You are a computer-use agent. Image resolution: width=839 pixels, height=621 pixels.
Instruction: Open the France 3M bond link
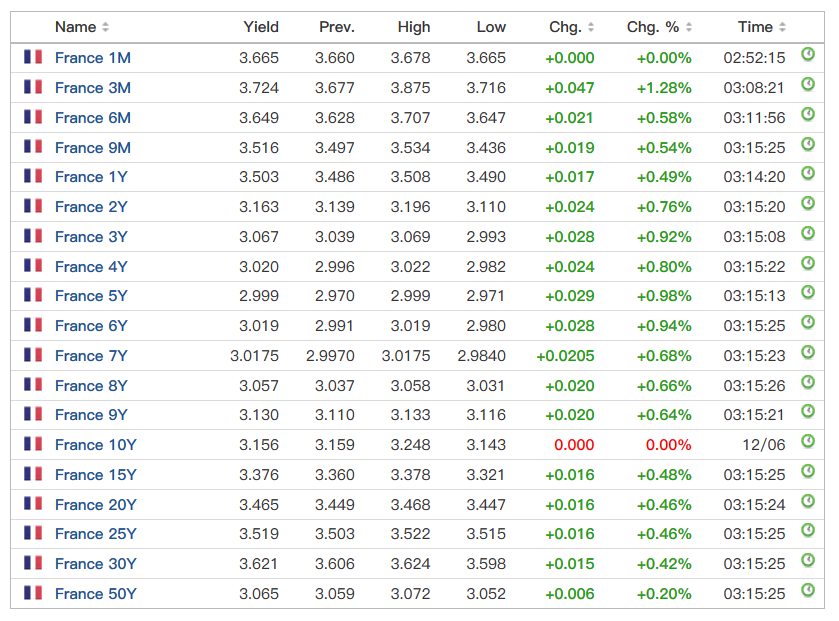coord(93,88)
